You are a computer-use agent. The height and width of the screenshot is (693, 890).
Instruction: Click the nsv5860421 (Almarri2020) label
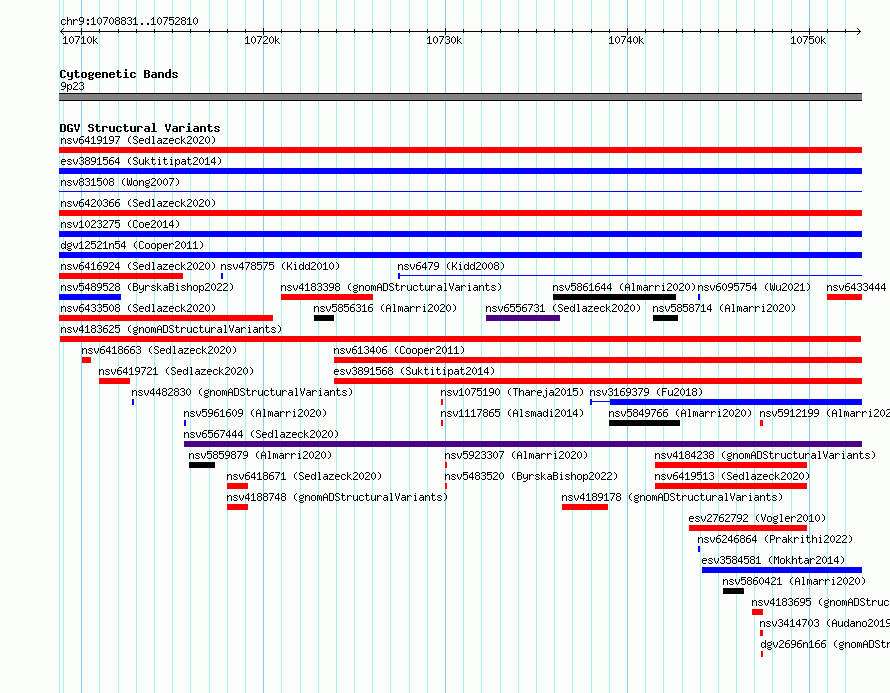click(794, 581)
